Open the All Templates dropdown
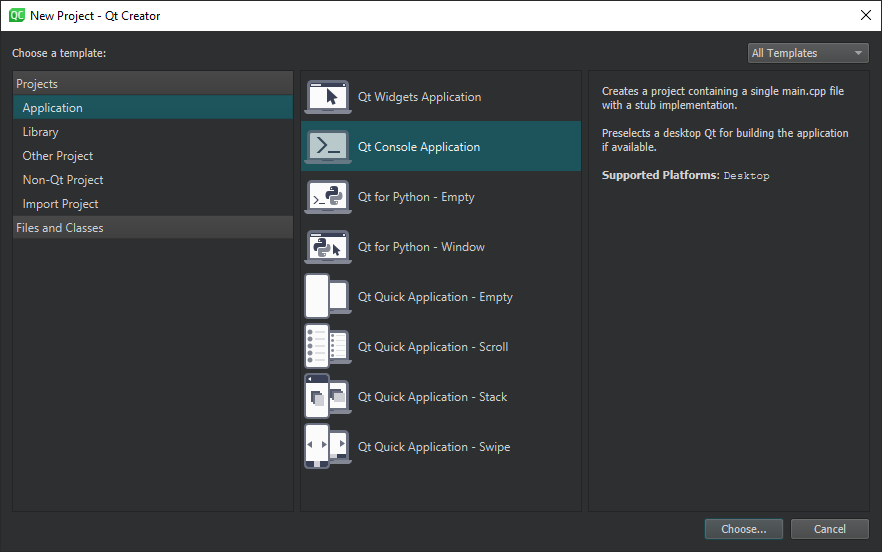The image size is (882, 552). pos(808,53)
